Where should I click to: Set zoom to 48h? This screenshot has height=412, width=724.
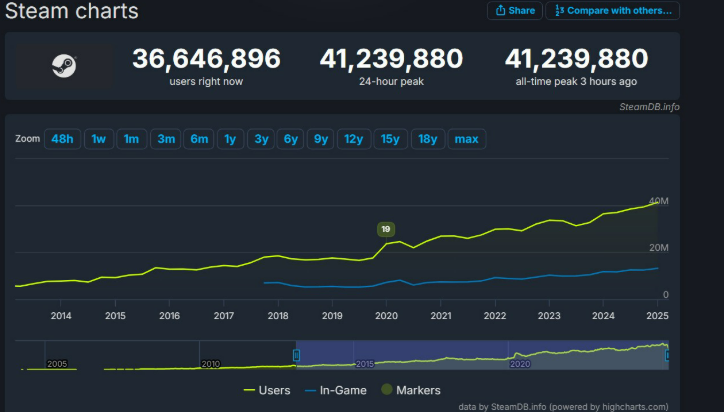(62, 139)
